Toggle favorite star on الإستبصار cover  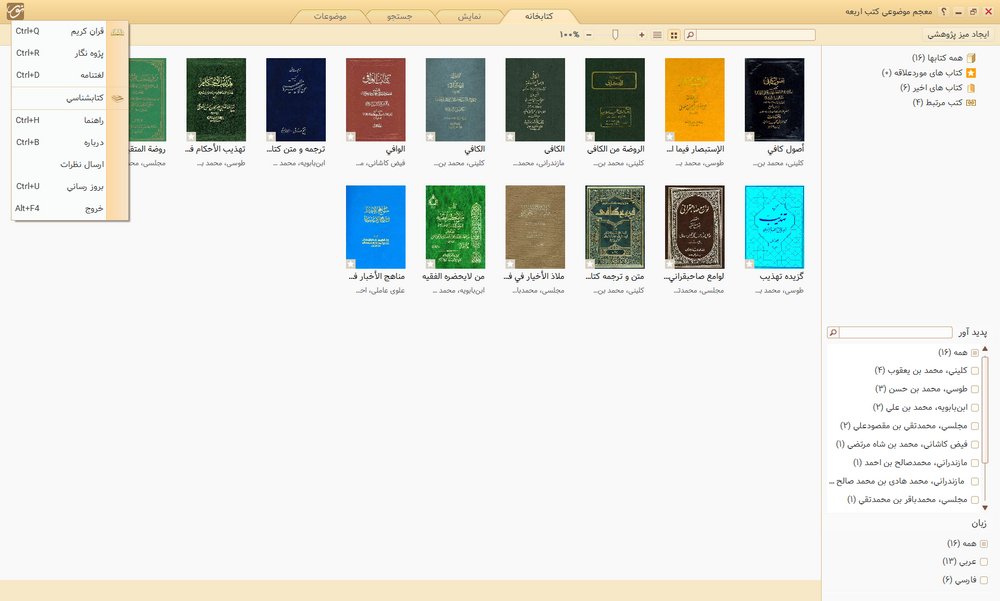click(x=670, y=137)
